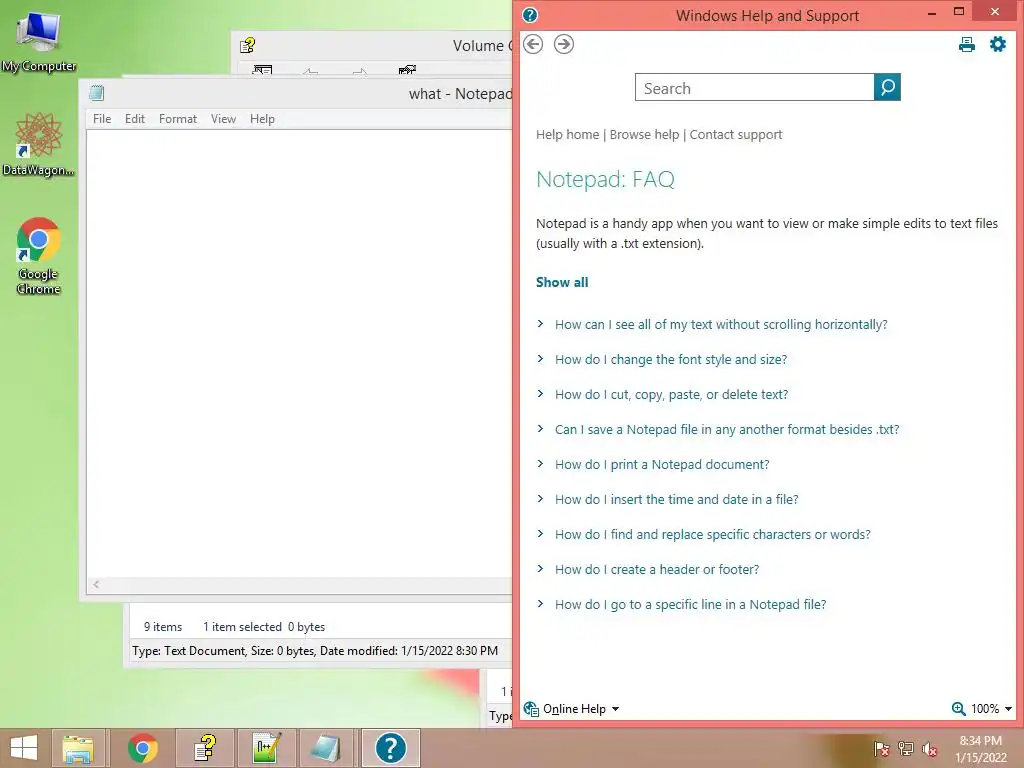Open My Computer desktop icon
This screenshot has height=768, width=1024.
coord(39,42)
